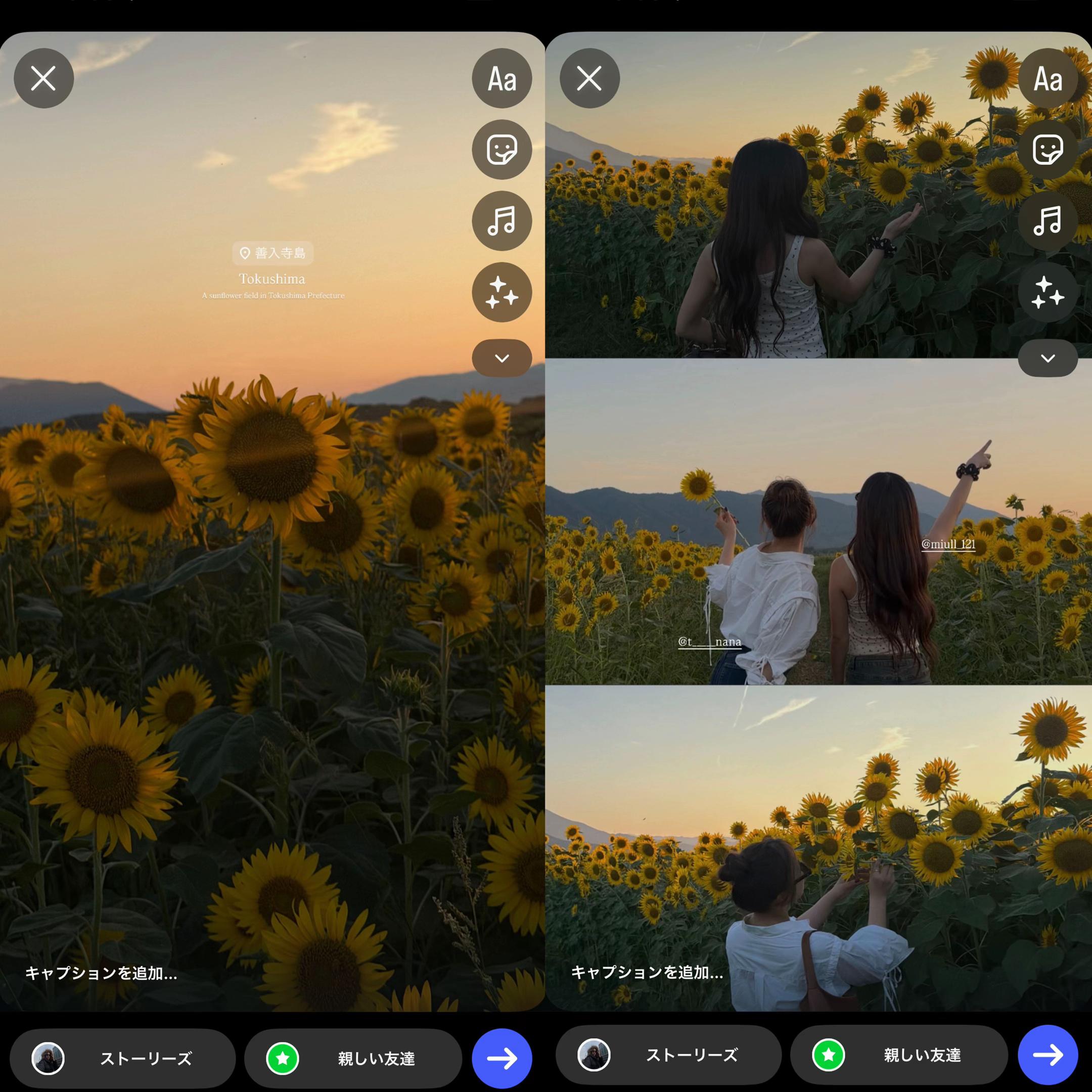Viewport: 1092px width, 1092px height.
Task: Open sparkle effects on left story
Action: point(502,292)
